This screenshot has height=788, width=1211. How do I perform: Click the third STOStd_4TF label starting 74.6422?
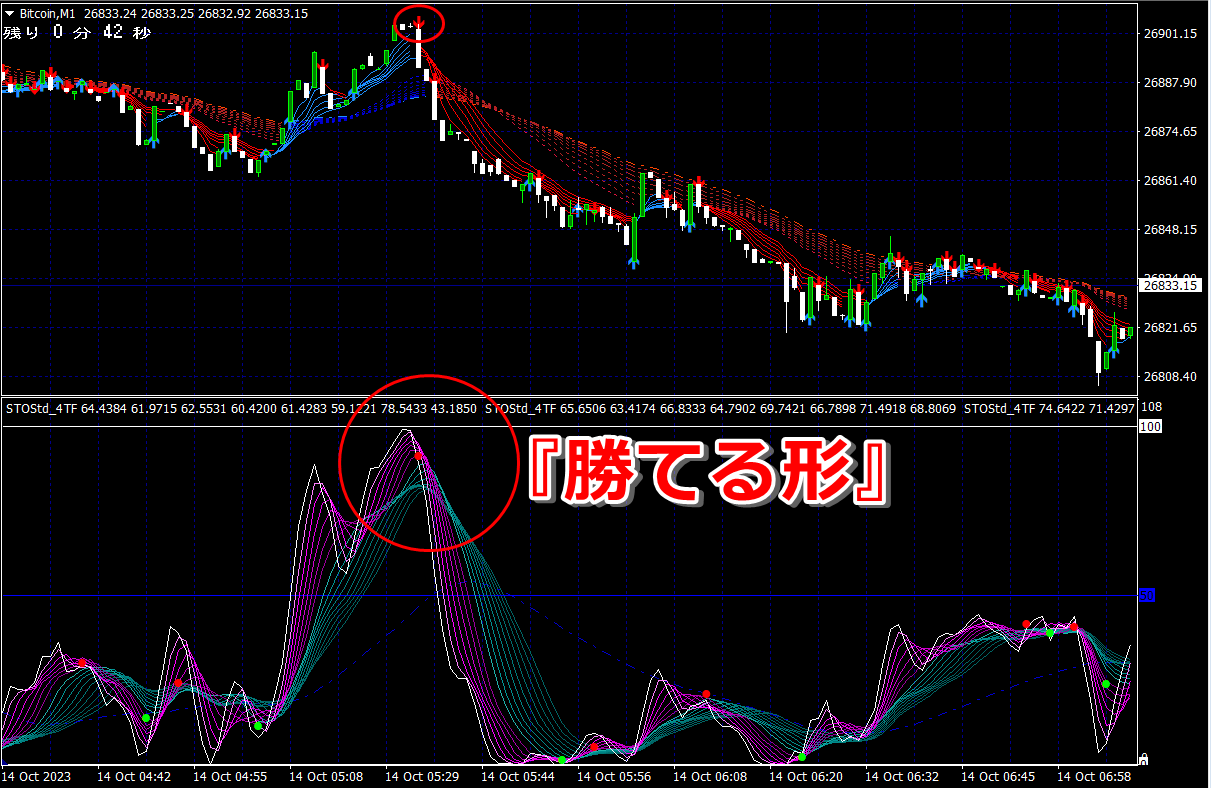click(1050, 408)
